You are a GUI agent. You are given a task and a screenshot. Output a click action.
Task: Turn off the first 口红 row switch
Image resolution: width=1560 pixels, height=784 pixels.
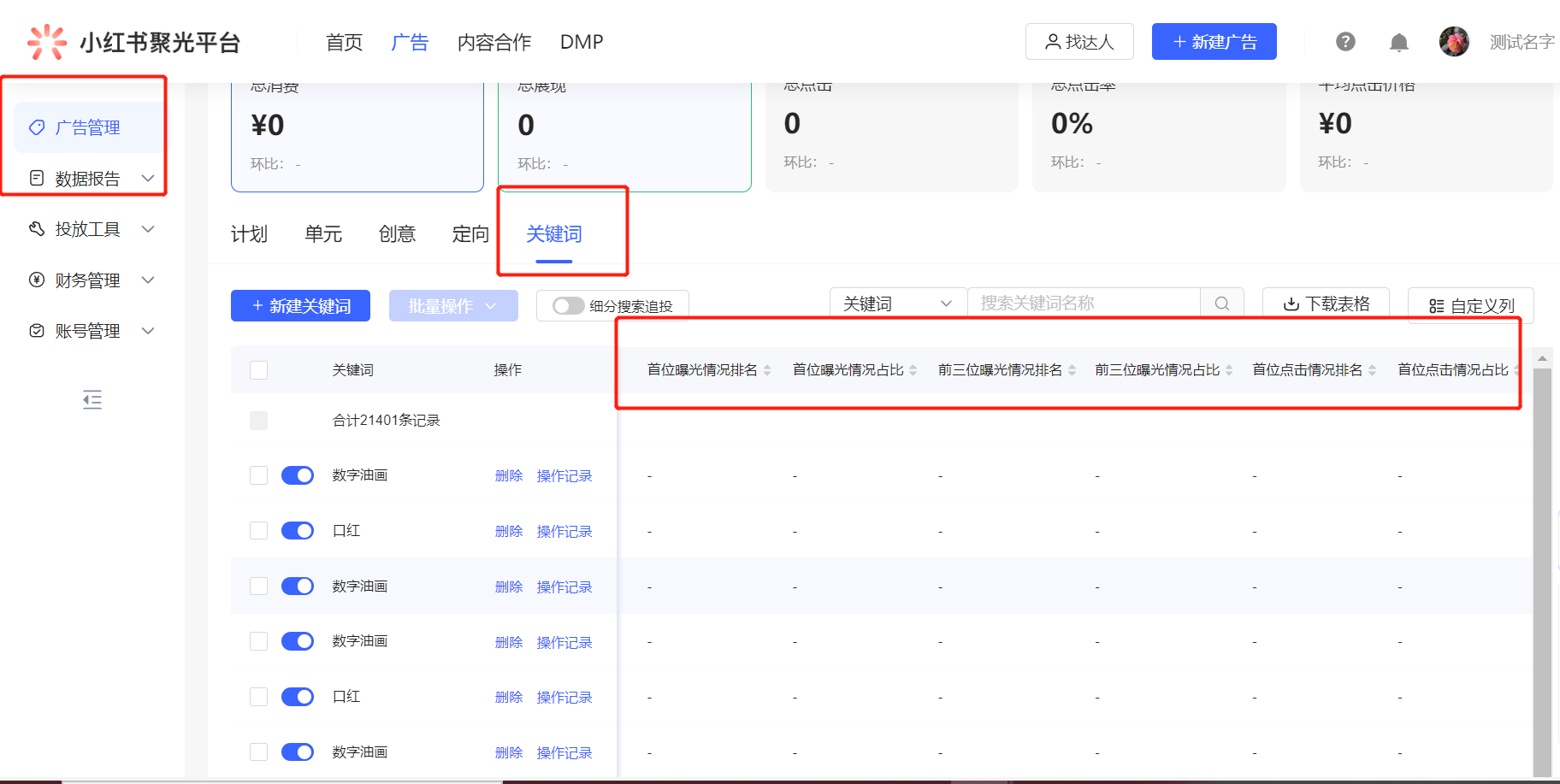pos(298,530)
